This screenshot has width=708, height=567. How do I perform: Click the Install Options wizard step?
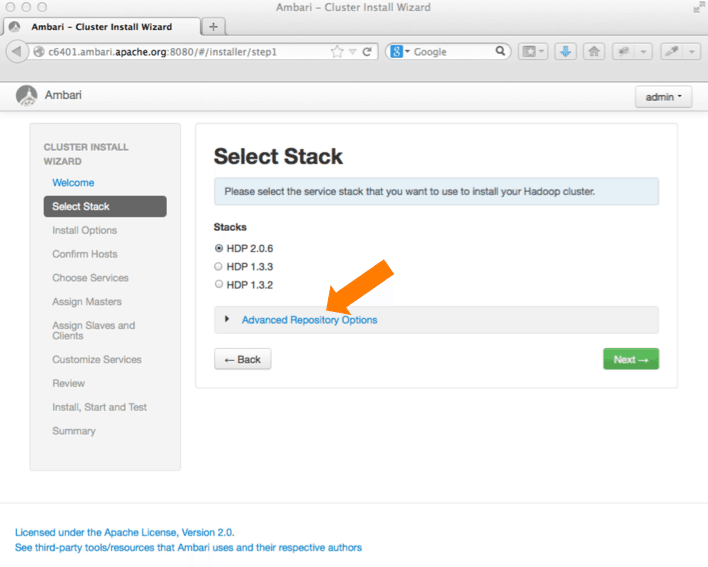coord(84,230)
